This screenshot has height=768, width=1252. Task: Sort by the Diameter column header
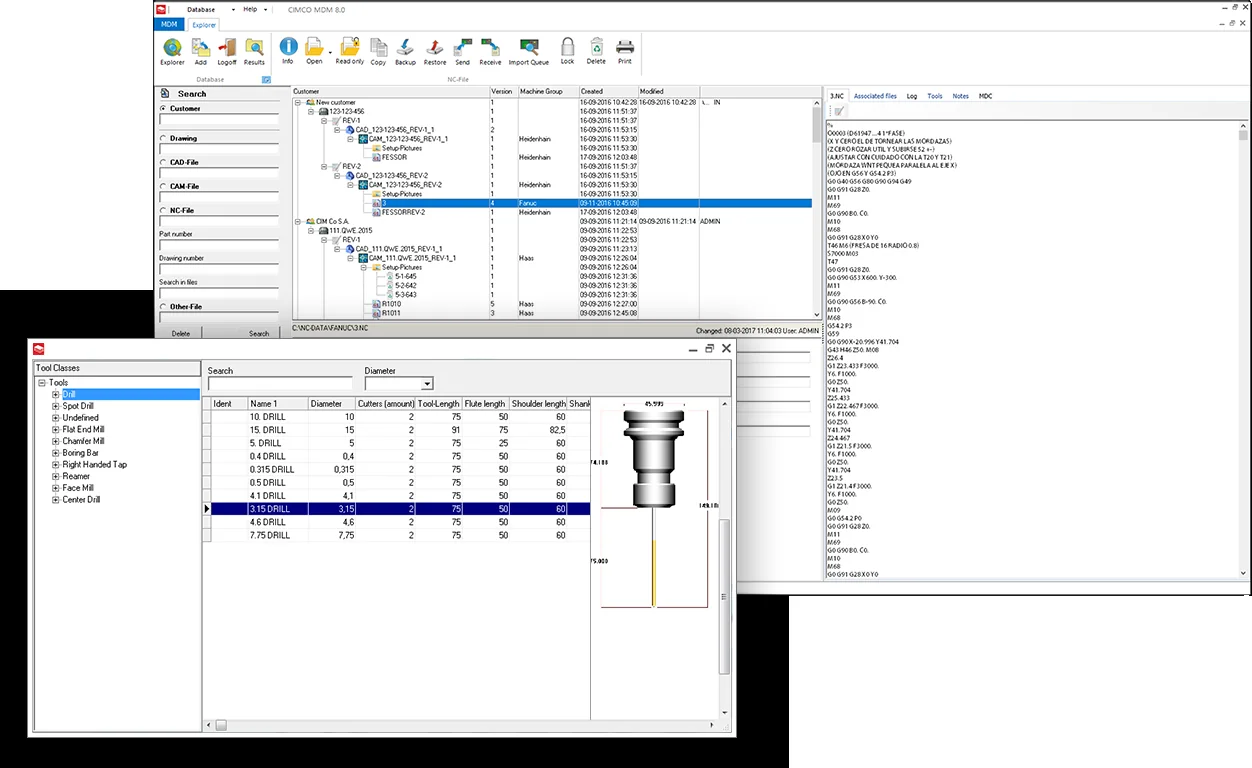[x=330, y=404]
